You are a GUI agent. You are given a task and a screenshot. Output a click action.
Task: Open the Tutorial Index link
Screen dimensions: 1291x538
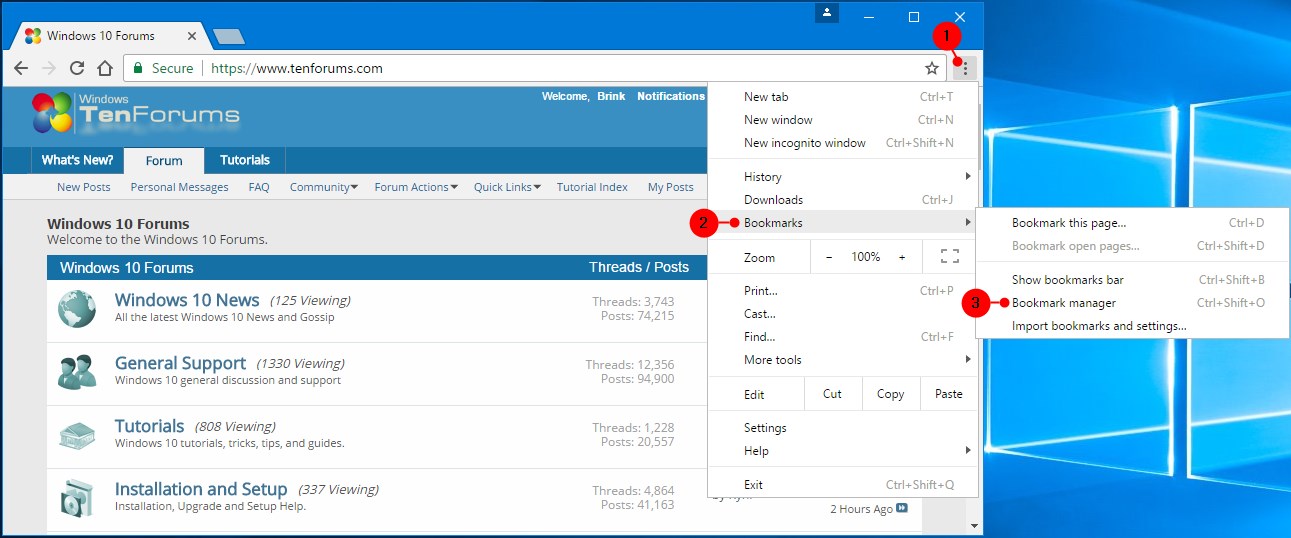(x=592, y=187)
